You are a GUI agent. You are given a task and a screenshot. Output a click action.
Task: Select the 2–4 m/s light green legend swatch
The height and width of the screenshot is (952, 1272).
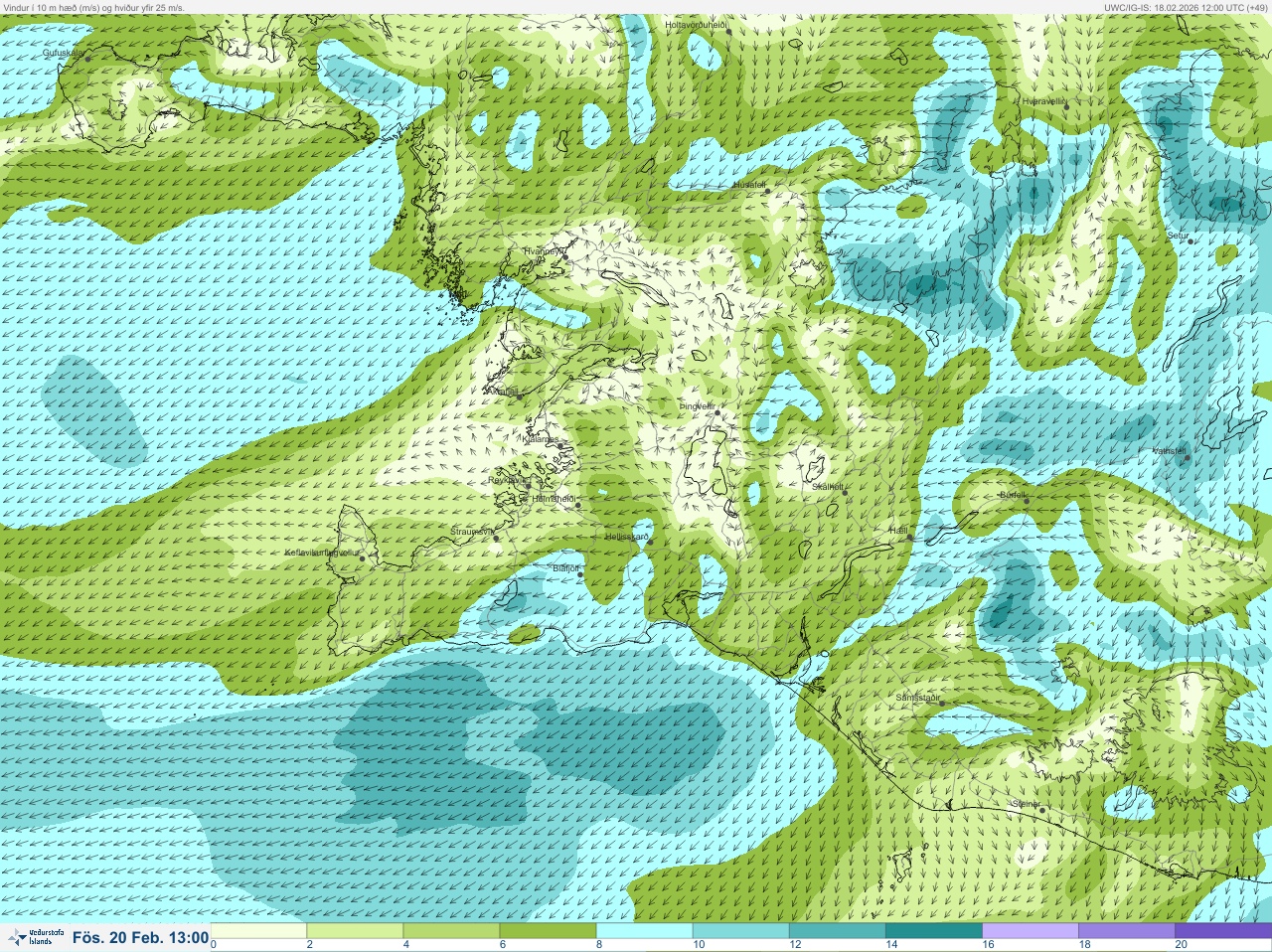coord(355,931)
